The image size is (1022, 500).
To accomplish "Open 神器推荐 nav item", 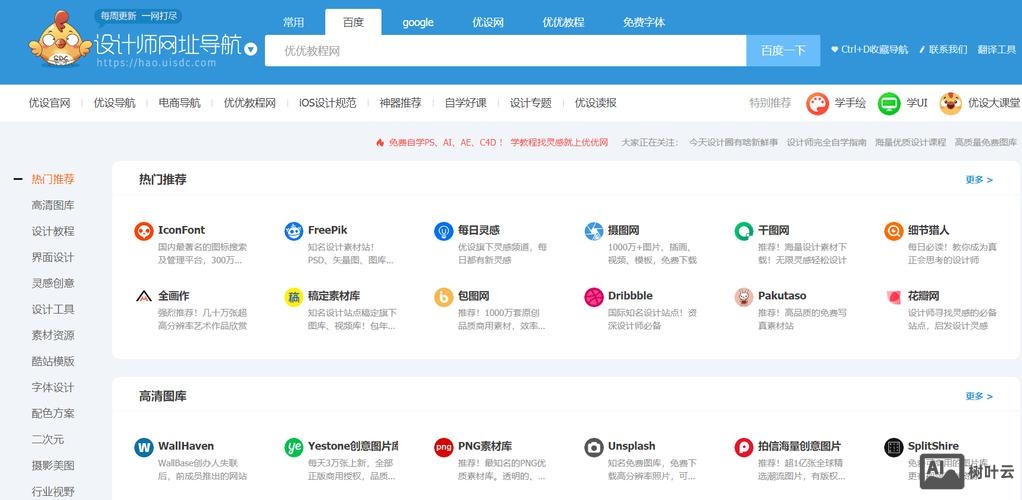I will 400,103.
